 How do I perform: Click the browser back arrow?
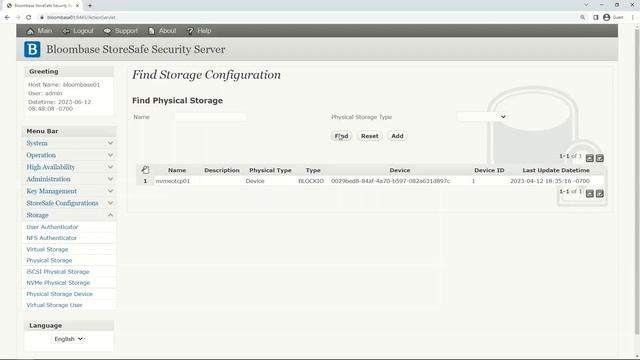tap(7, 18)
